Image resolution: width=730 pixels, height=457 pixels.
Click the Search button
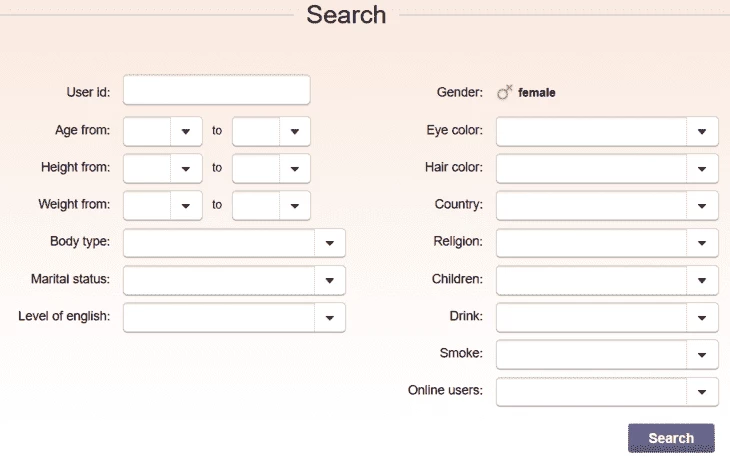(671, 438)
